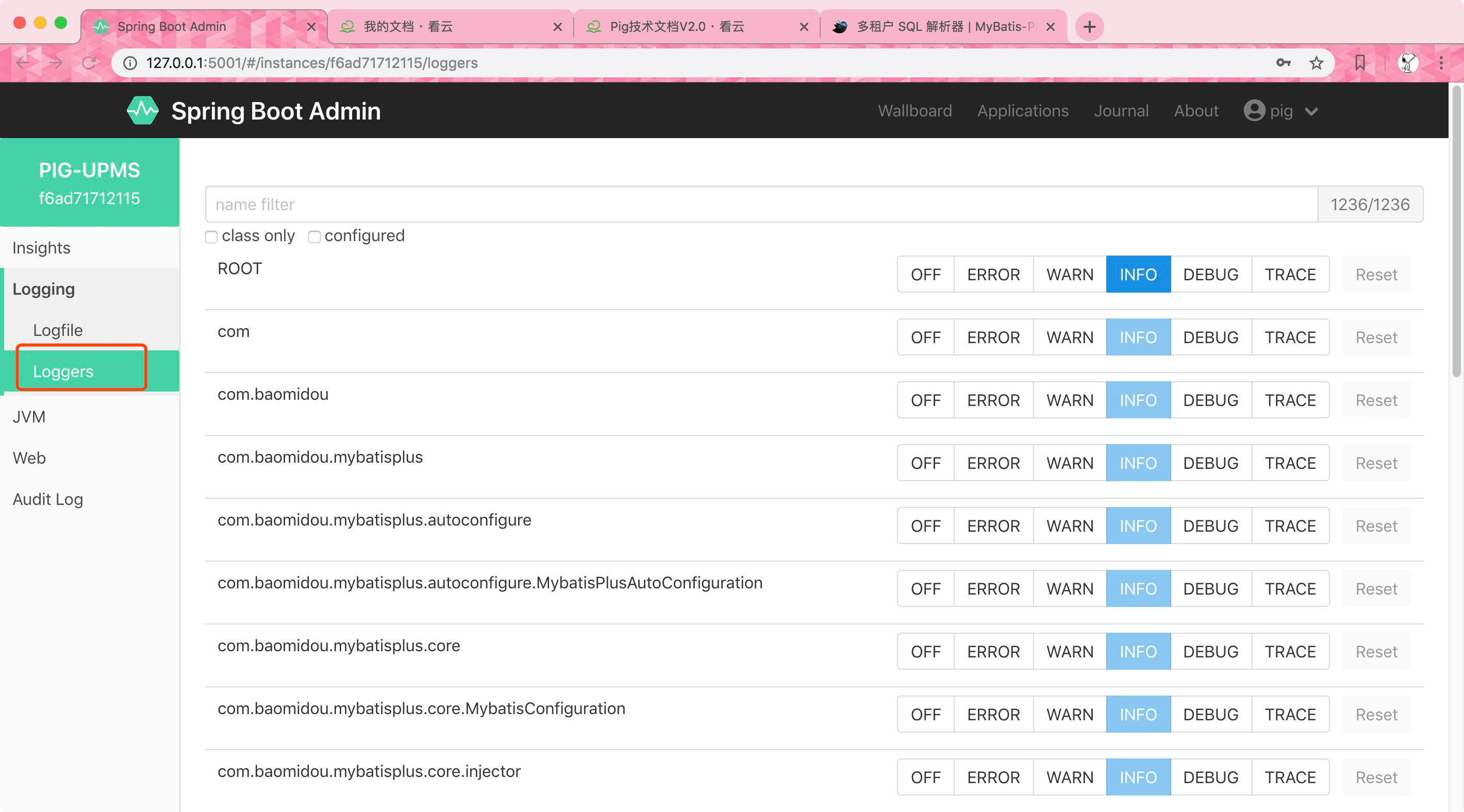The height and width of the screenshot is (812, 1464).
Task: Reset the com.baomidou logger level
Action: coord(1376,400)
